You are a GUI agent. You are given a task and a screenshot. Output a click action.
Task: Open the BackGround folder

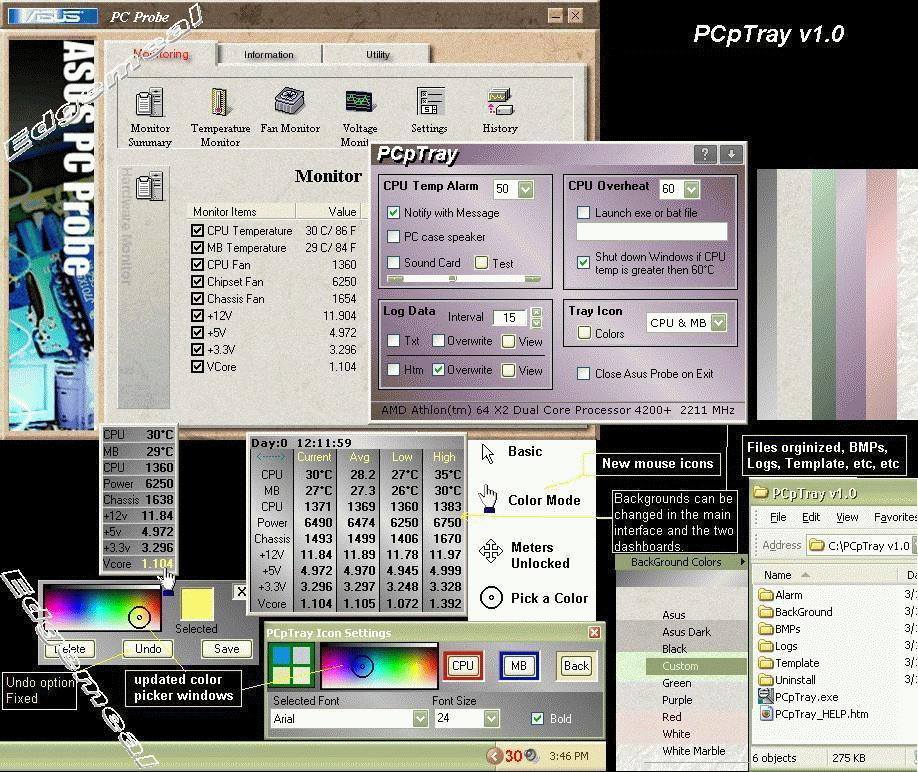(x=795, y=612)
